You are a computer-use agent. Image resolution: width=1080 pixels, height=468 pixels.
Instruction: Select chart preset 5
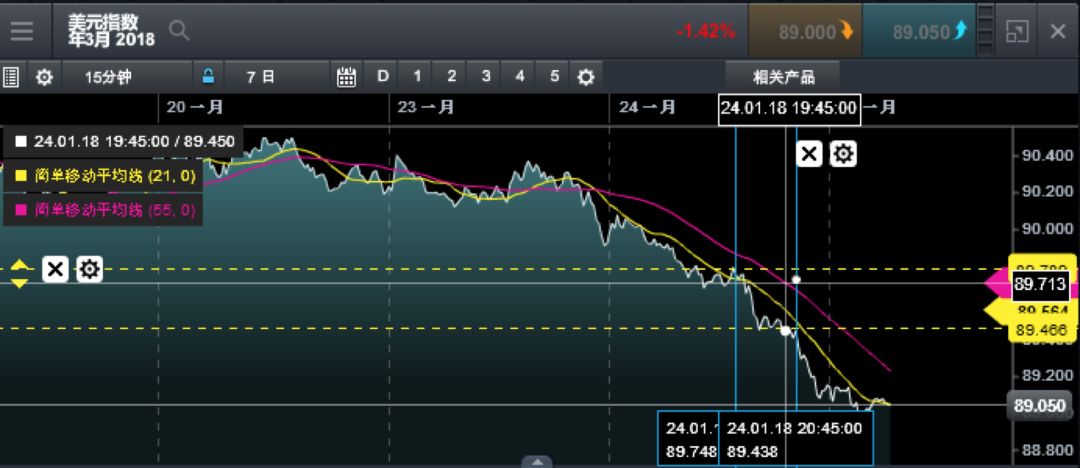(x=554, y=76)
